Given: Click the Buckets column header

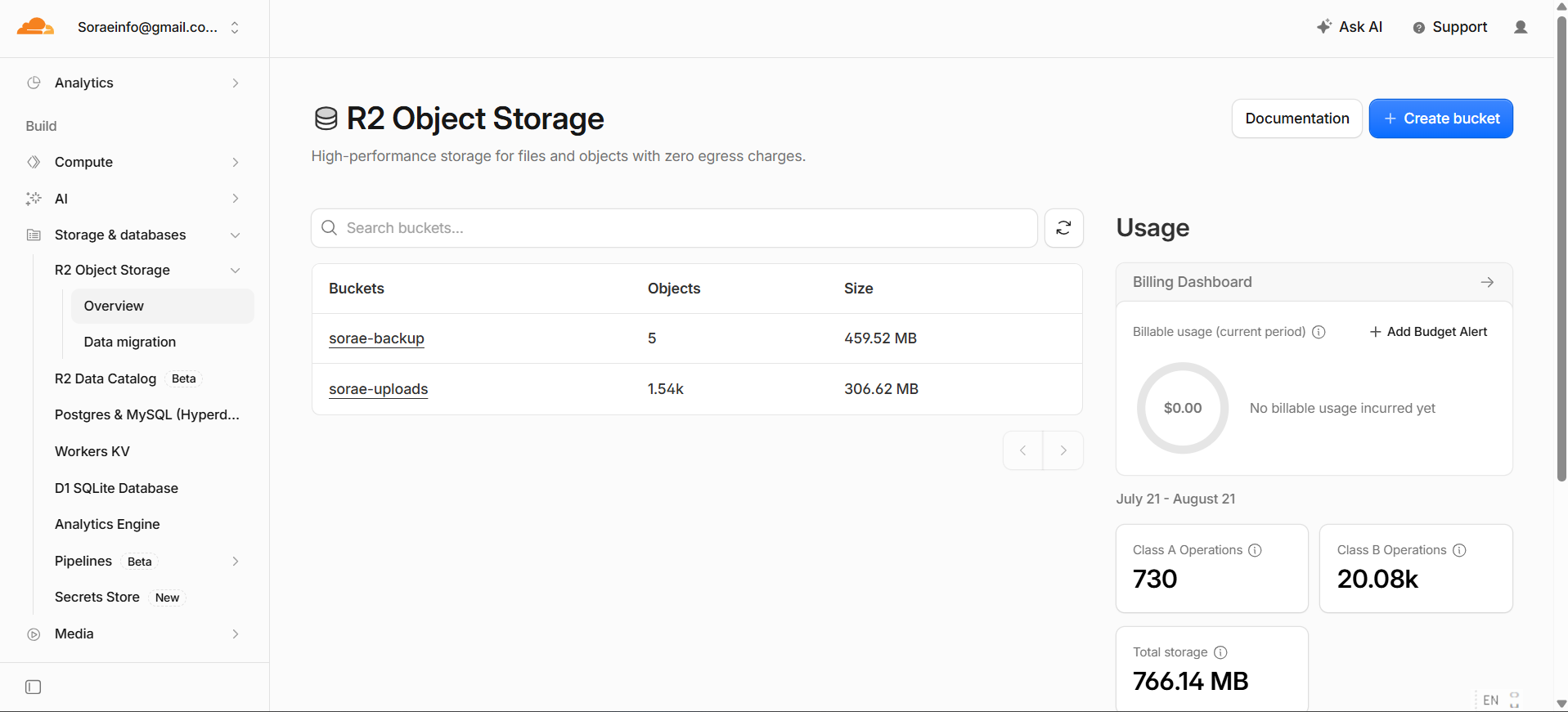Looking at the screenshot, I should [357, 289].
